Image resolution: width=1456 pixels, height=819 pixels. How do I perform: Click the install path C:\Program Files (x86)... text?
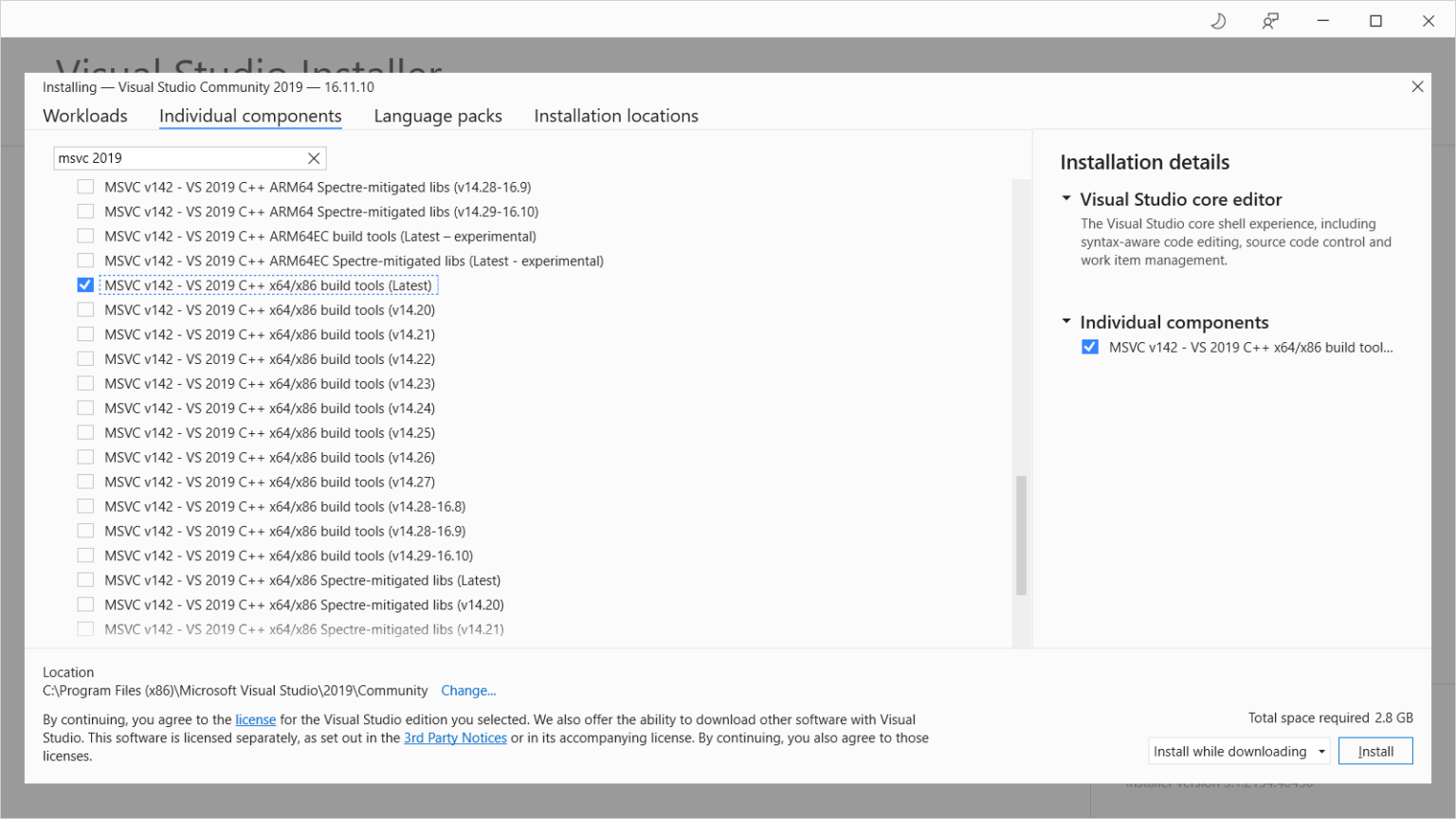(235, 691)
